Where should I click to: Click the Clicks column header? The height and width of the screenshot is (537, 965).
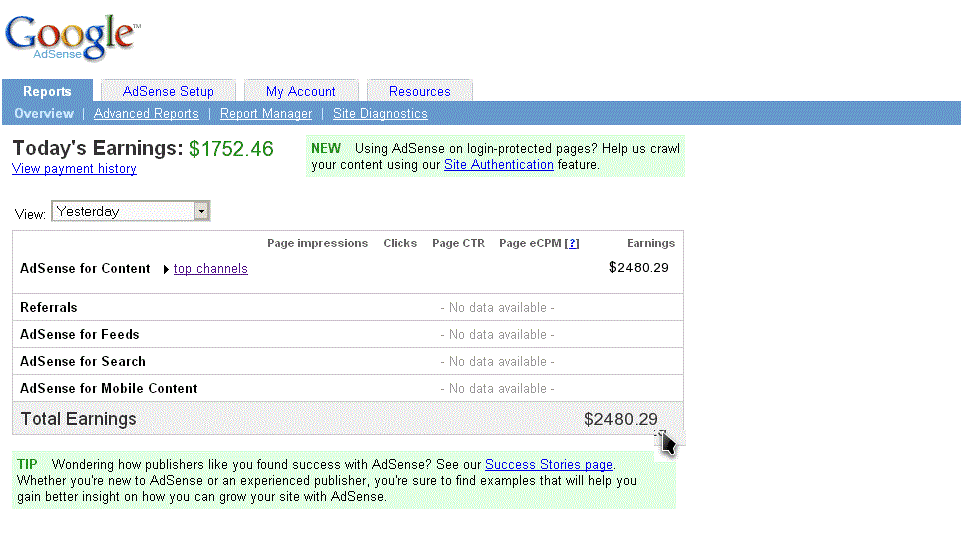[400, 244]
